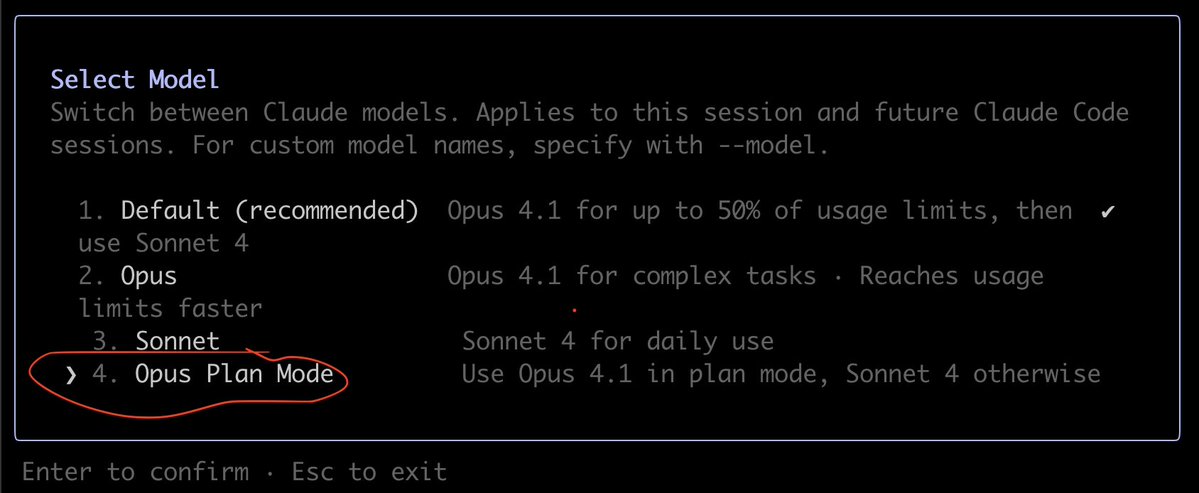The height and width of the screenshot is (493, 1199).
Task: Click the "Enter to confirm" hint
Action: click(x=135, y=471)
